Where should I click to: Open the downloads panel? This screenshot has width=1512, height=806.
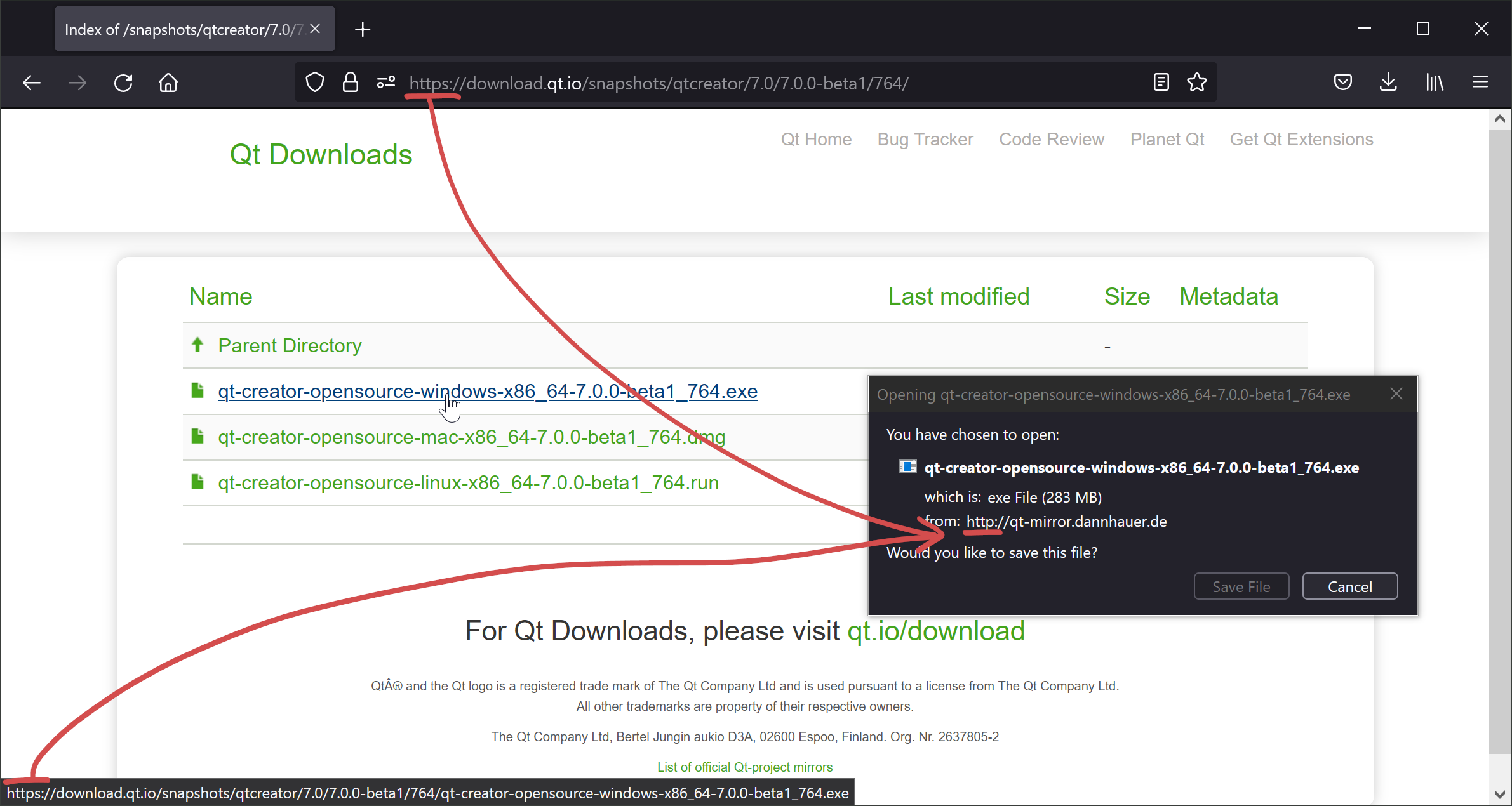1389,82
